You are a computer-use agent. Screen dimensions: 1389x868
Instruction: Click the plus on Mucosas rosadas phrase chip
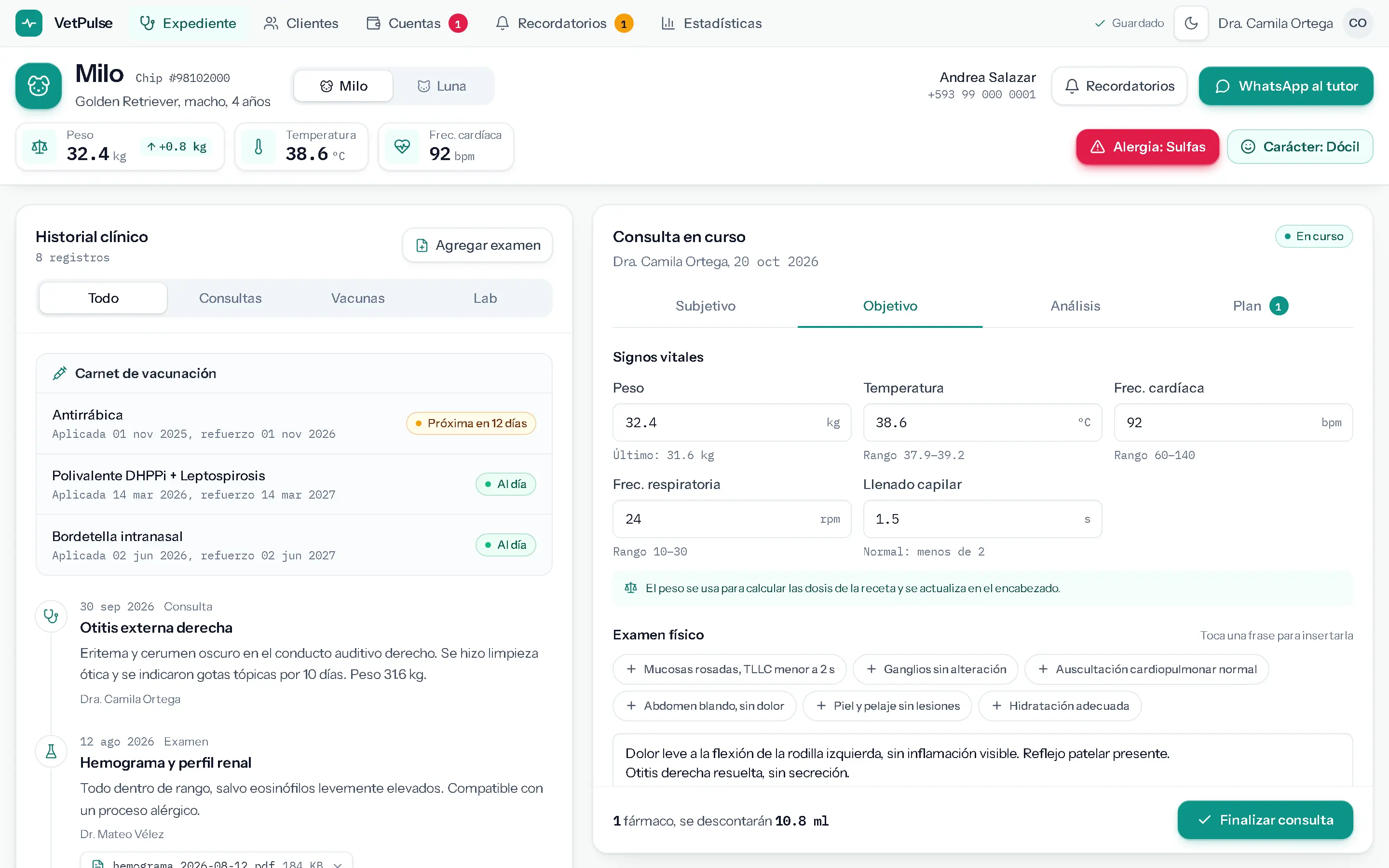click(631, 669)
